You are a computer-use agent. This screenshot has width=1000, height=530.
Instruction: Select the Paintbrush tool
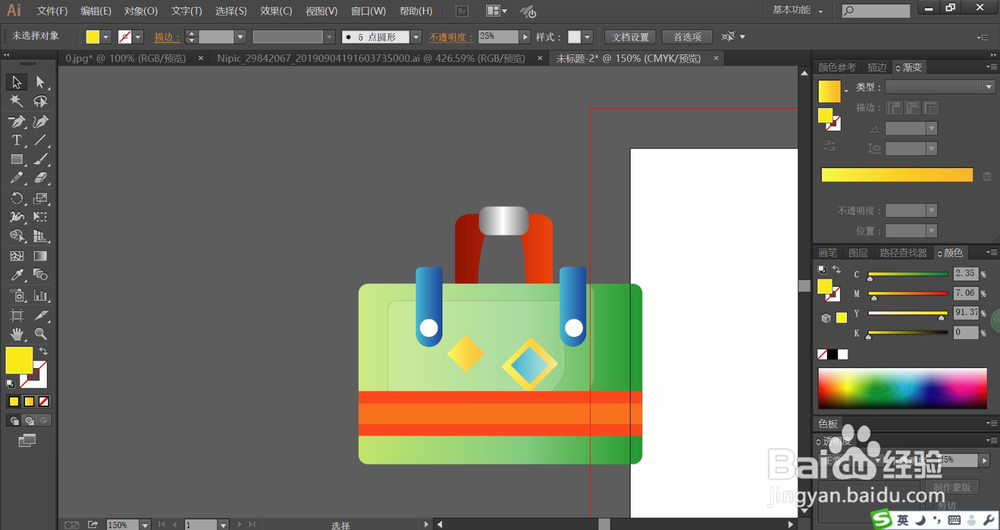click(x=41, y=159)
